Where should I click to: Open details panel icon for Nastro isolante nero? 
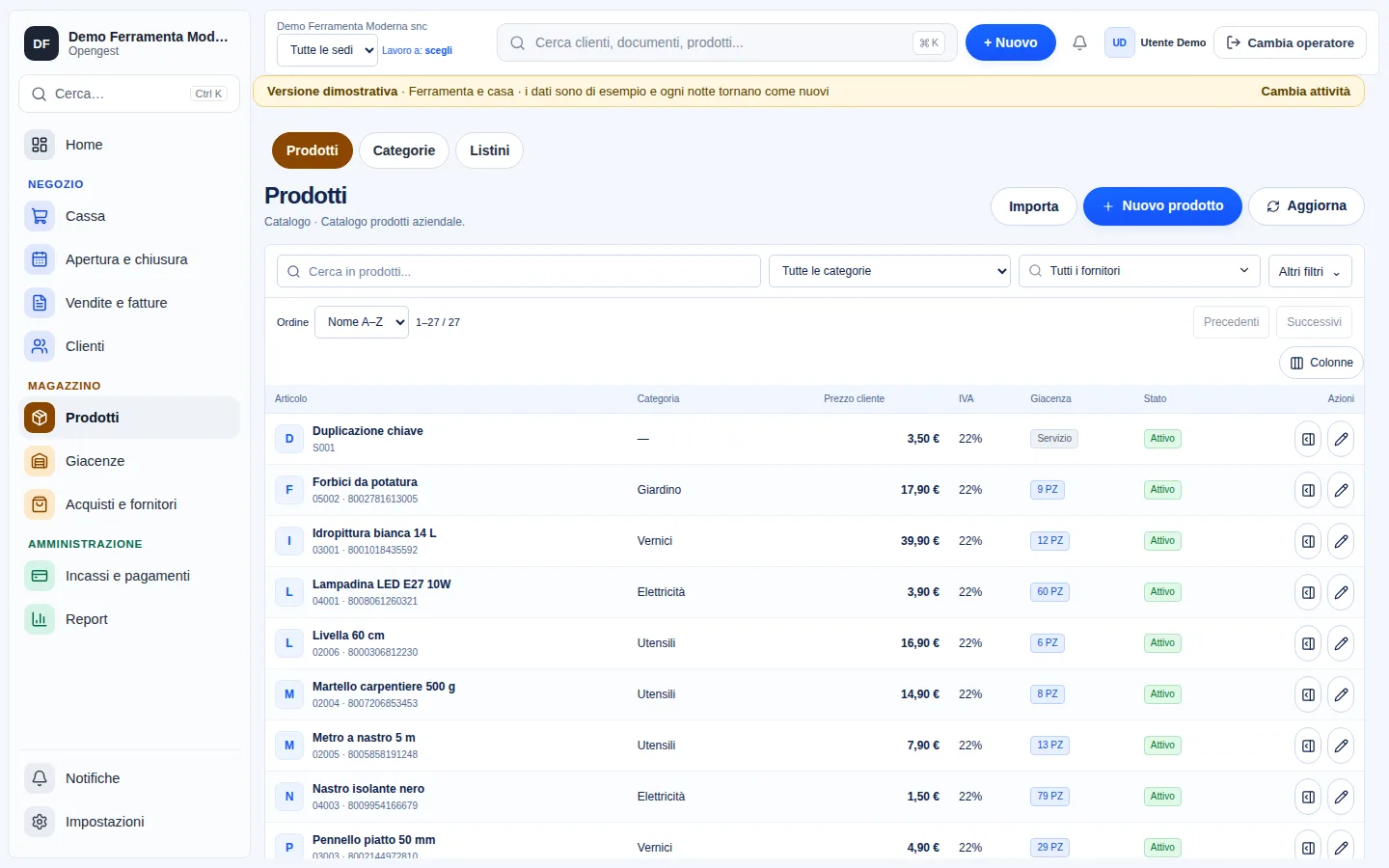pyautogui.click(x=1308, y=797)
